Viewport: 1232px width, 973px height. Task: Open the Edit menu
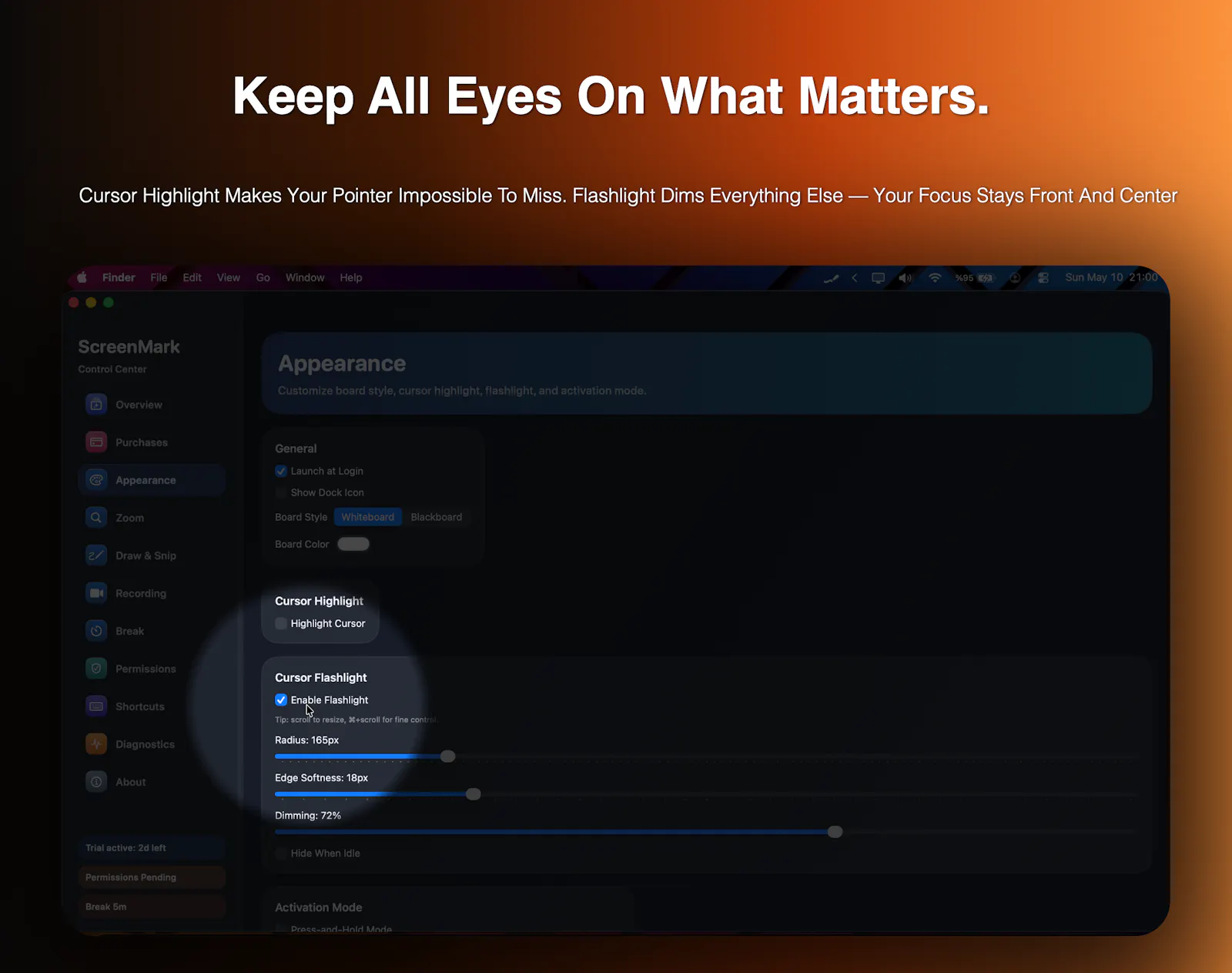(x=192, y=277)
